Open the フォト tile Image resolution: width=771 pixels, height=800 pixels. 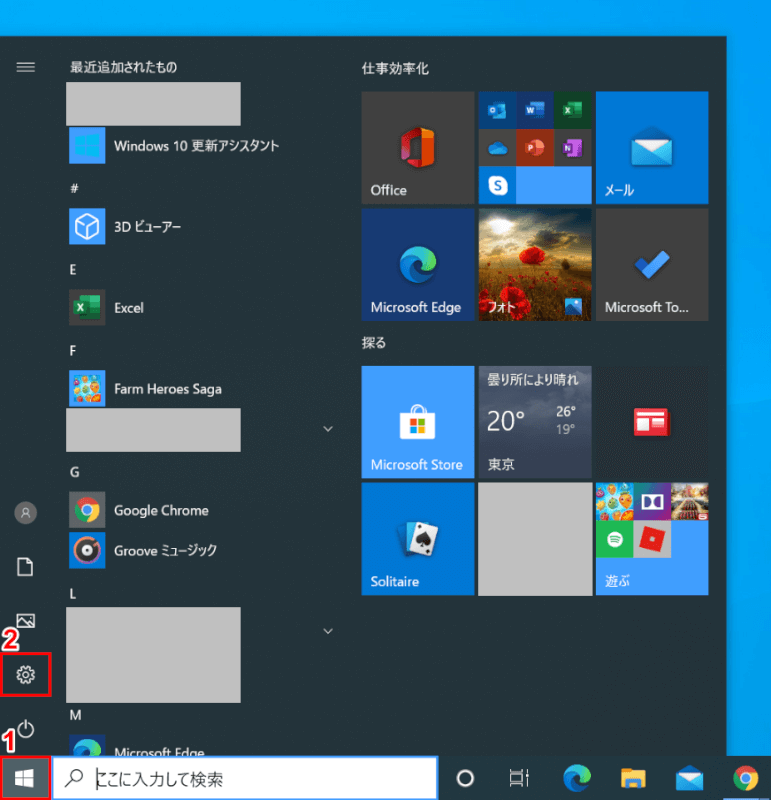tap(535, 264)
